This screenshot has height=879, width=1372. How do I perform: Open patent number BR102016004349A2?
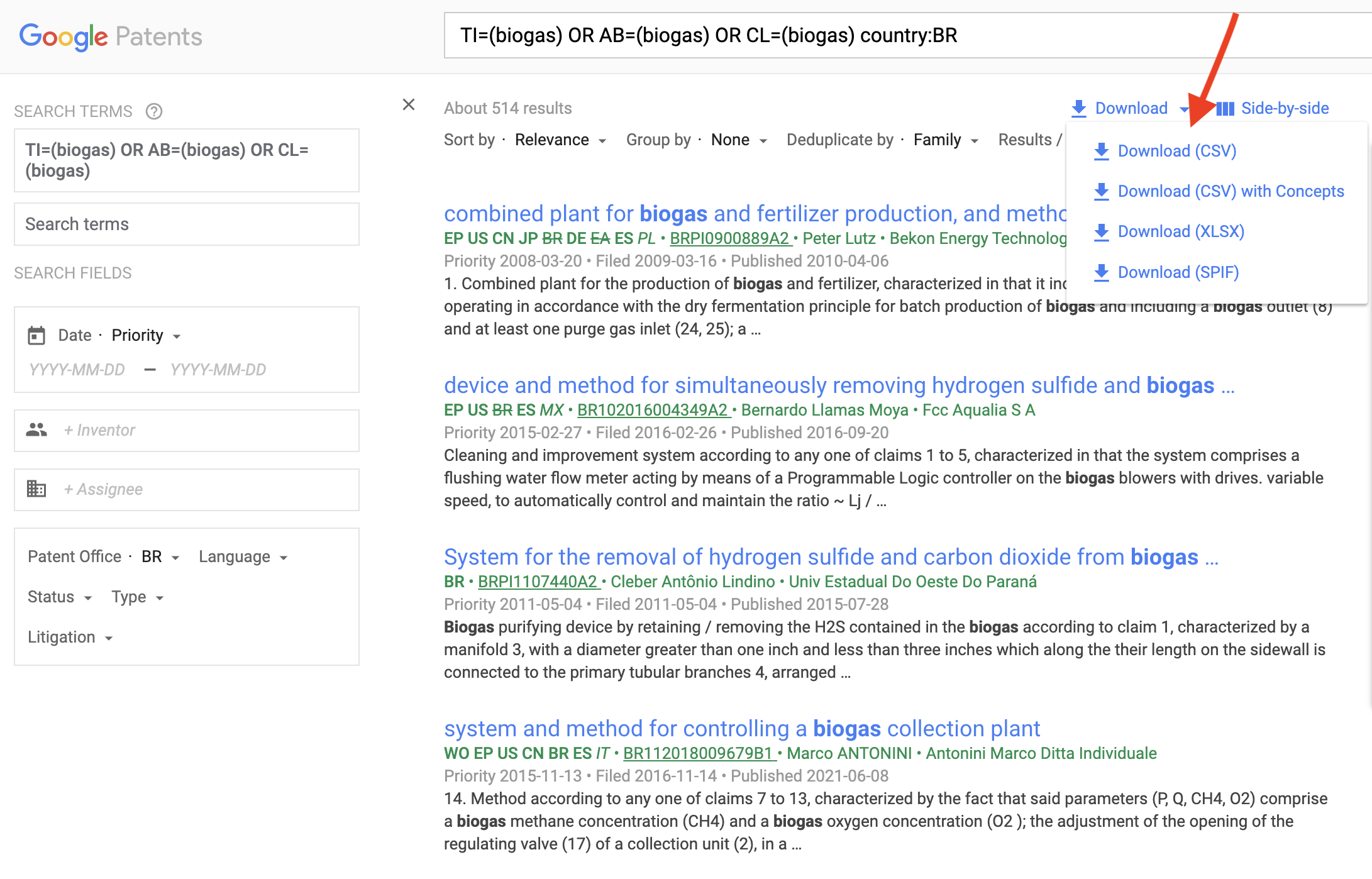click(653, 410)
